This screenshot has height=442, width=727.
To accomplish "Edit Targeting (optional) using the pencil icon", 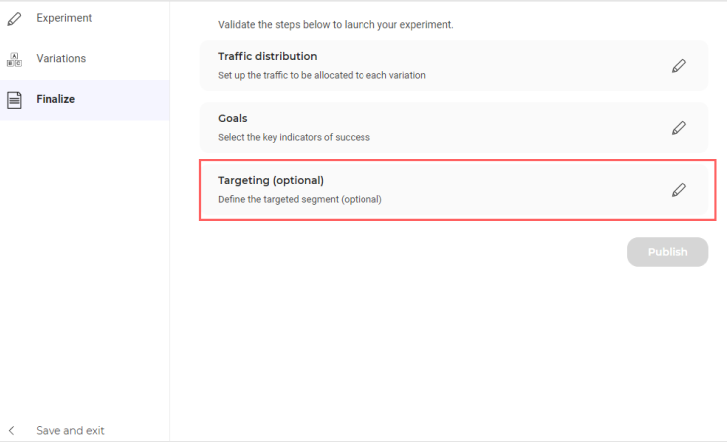I will 679,190.
